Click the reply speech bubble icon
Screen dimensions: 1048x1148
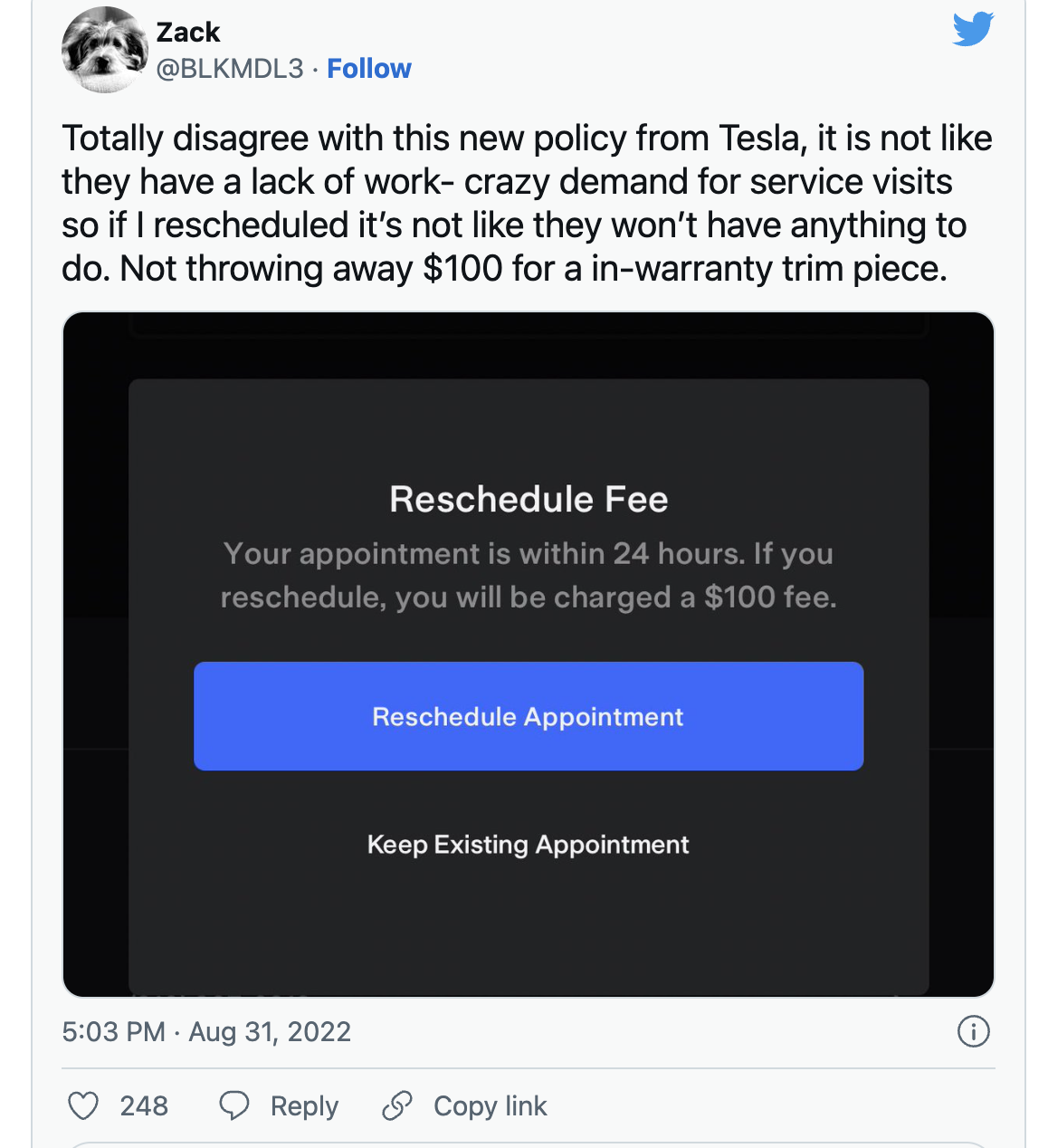tap(234, 1106)
